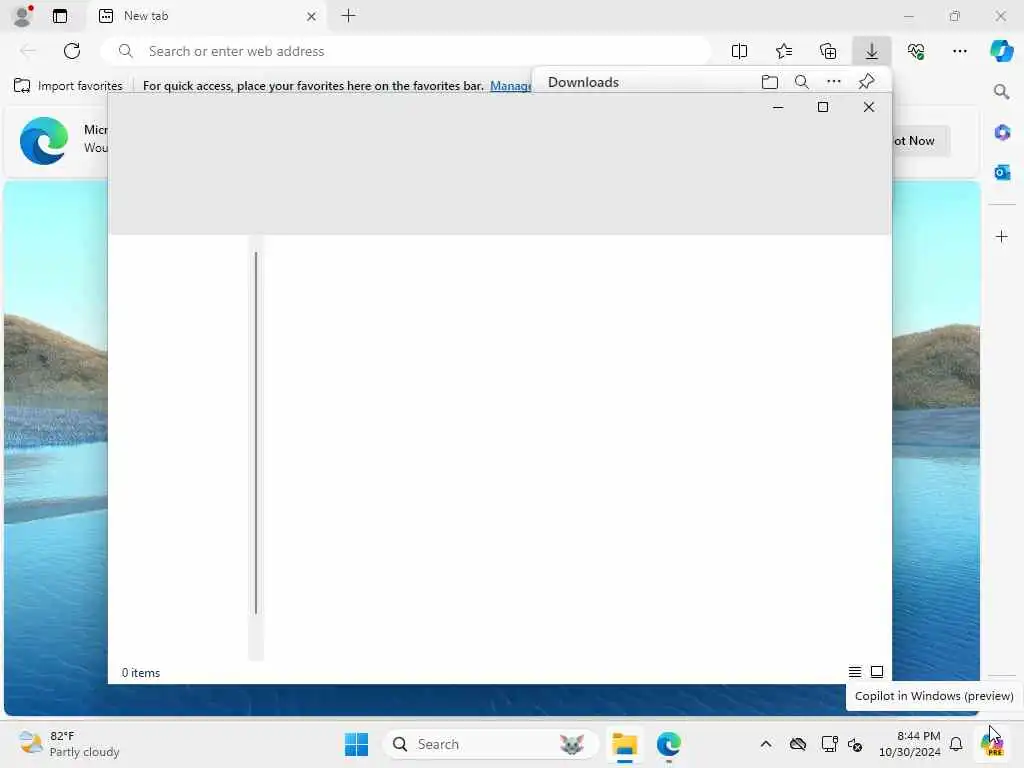Viewport: 1024px width, 768px height.
Task: Add a new browser tab
Action: click(x=349, y=16)
